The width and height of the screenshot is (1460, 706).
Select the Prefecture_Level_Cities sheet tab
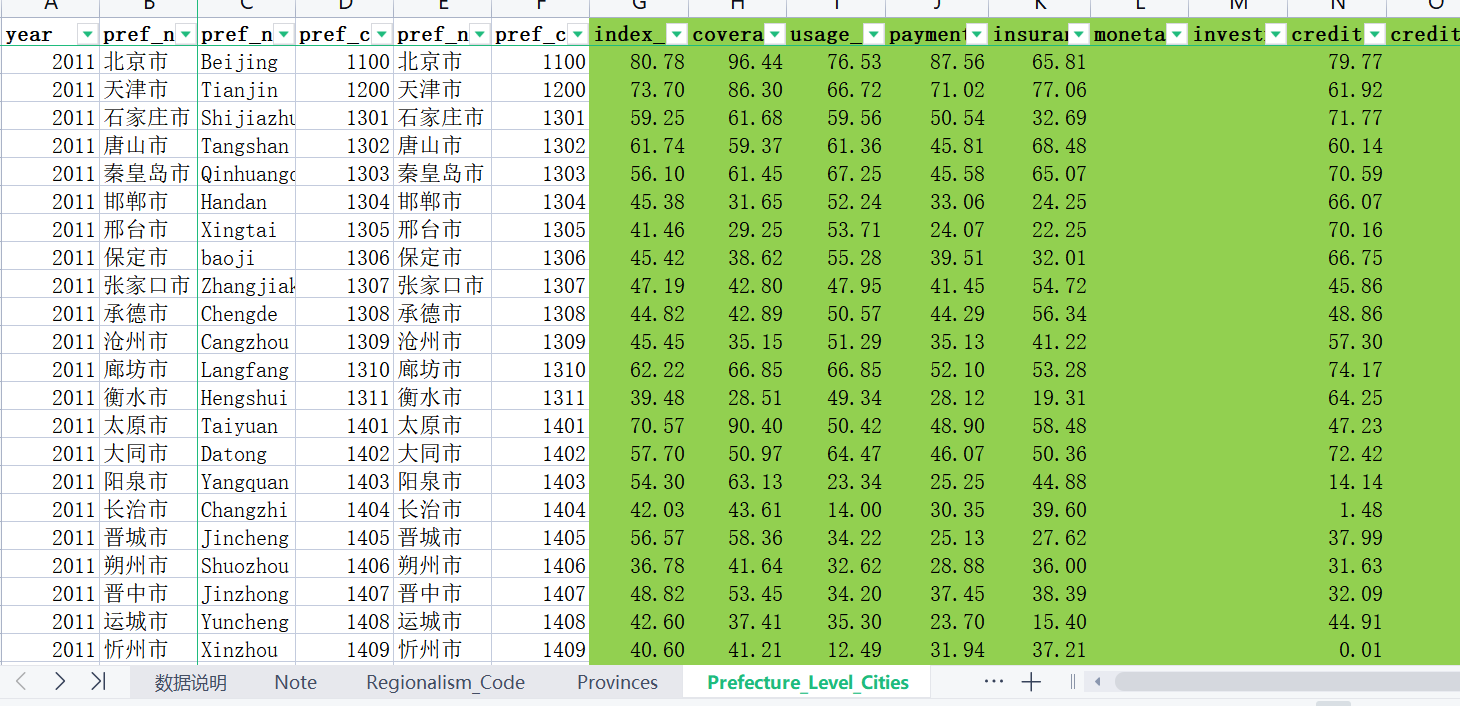point(808,683)
